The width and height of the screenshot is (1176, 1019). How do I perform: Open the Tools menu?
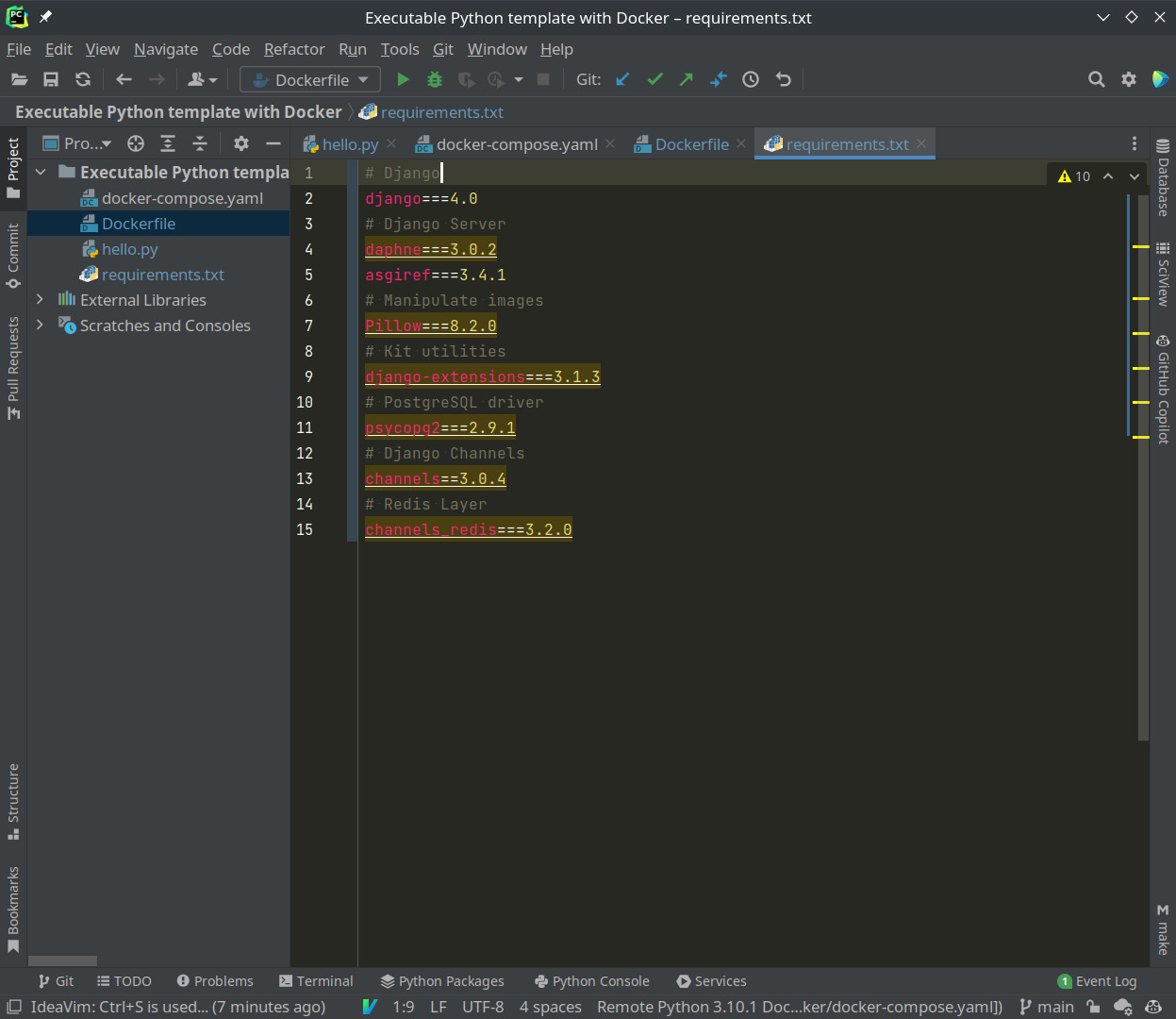click(x=400, y=49)
